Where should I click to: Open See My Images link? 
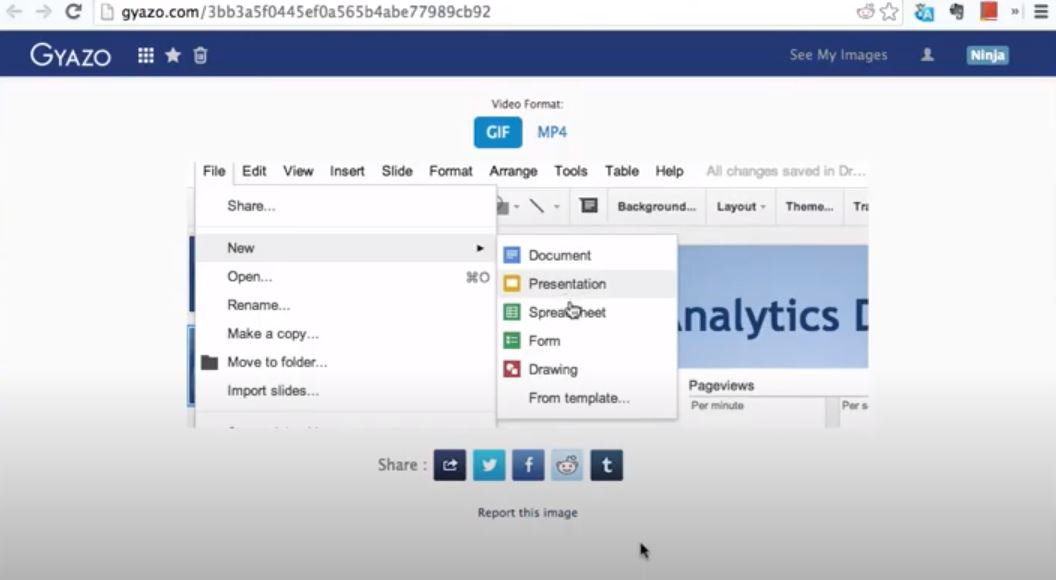[x=838, y=55]
